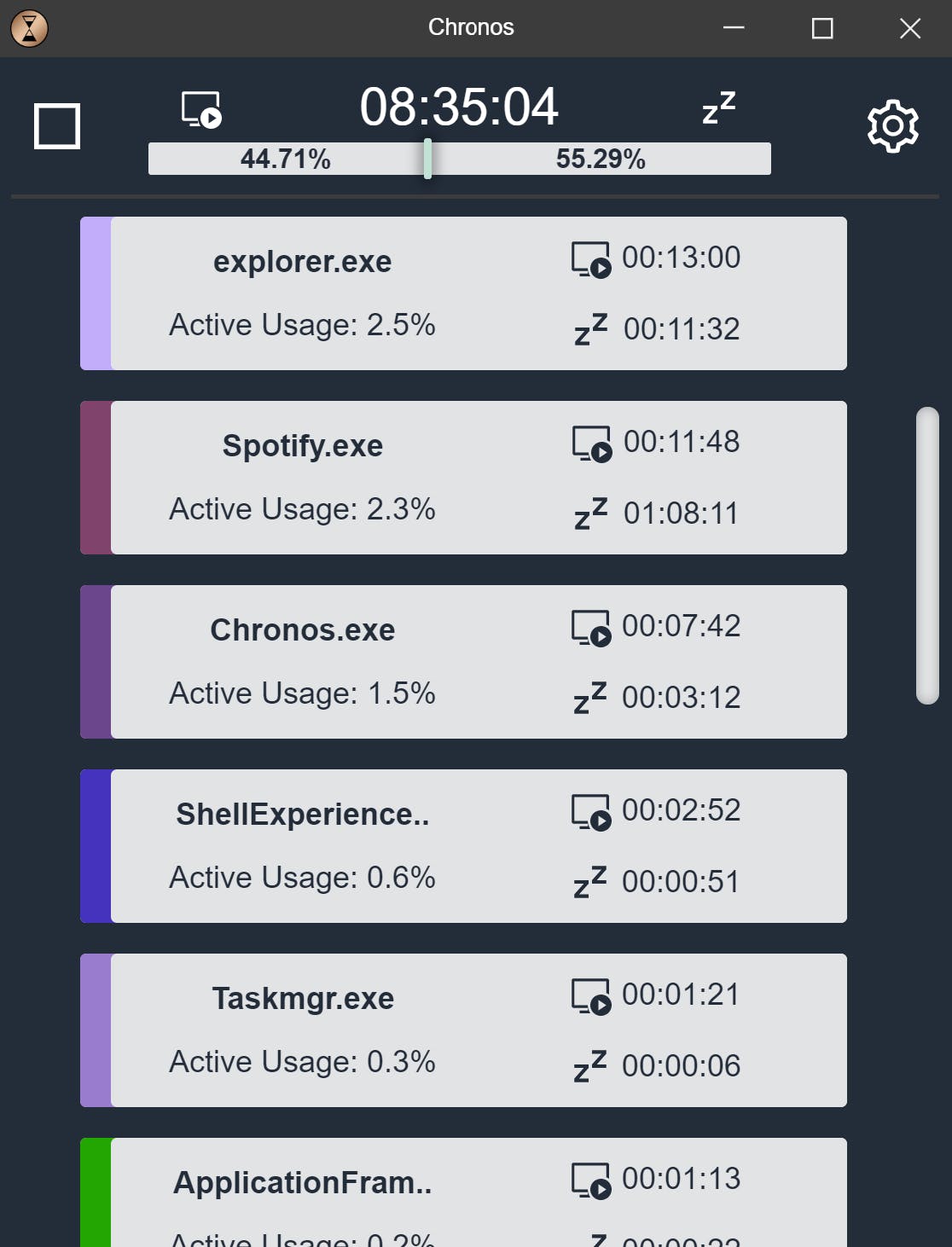Click the plum Spotify.exe color swatch
Screen dimensions: 952x1247
tap(96, 478)
